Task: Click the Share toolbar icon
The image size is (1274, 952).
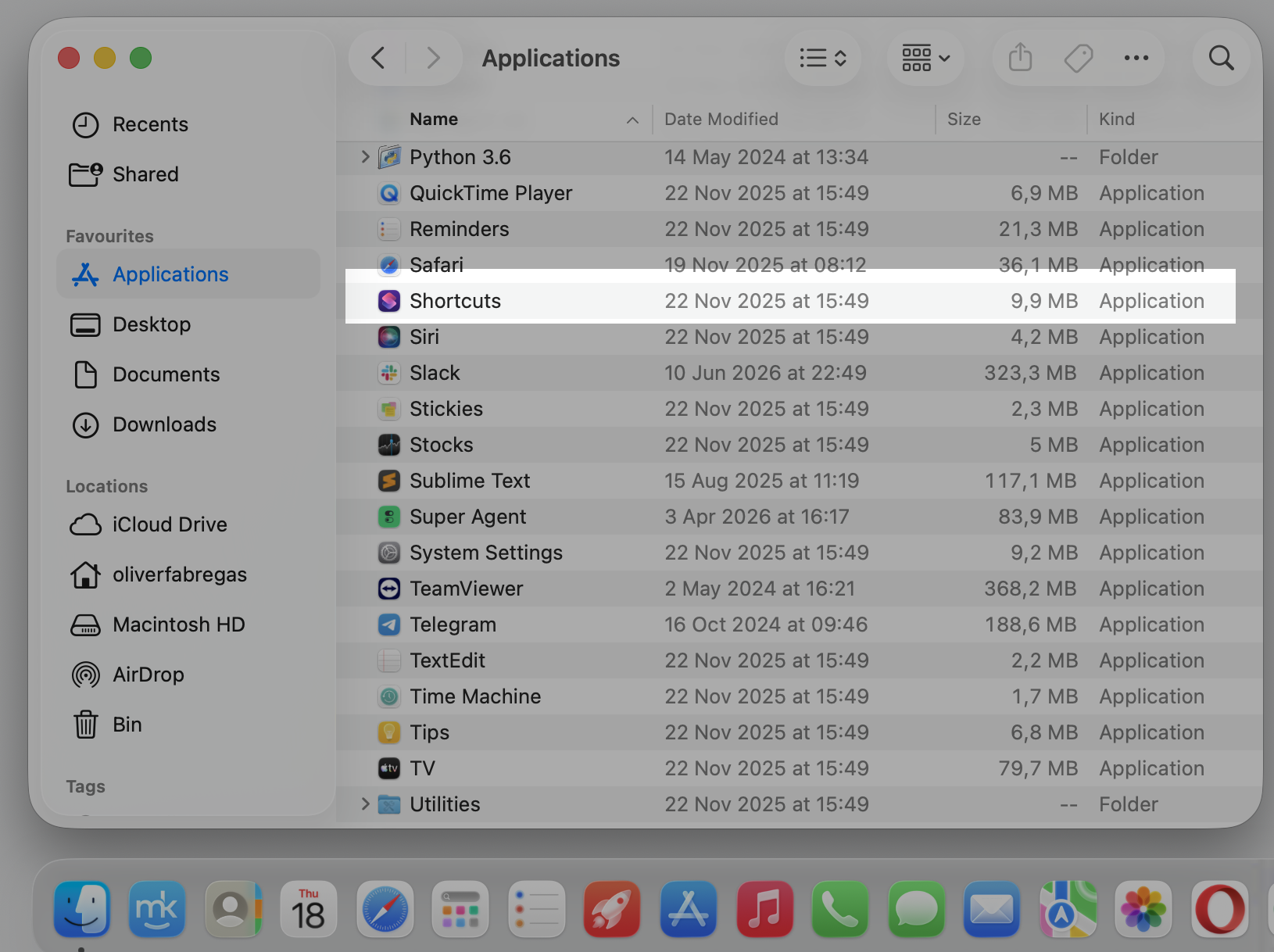Action: pos(1020,58)
